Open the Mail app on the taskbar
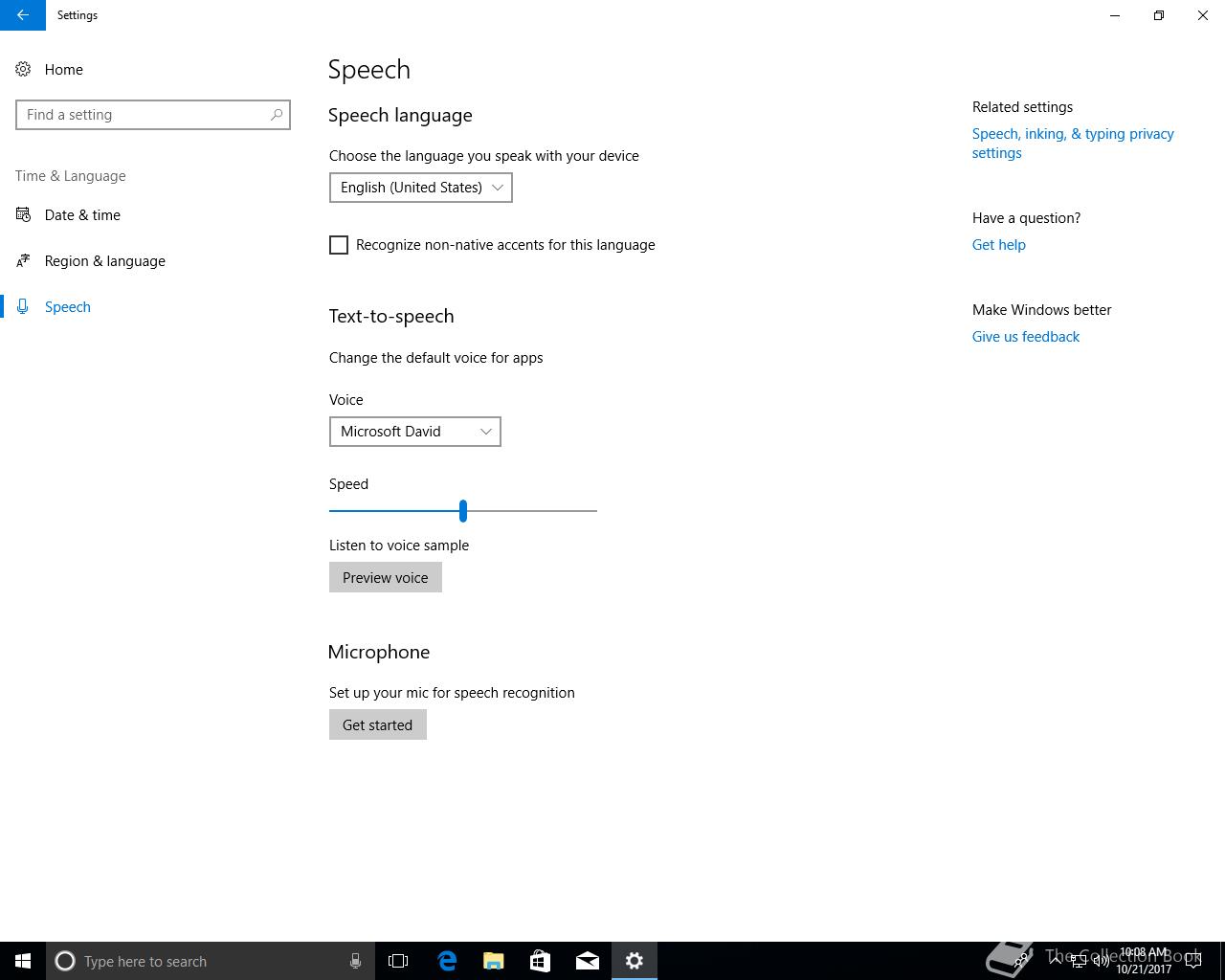This screenshot has width=1225, height=980. pyautogui.click(x=588, y=961)
